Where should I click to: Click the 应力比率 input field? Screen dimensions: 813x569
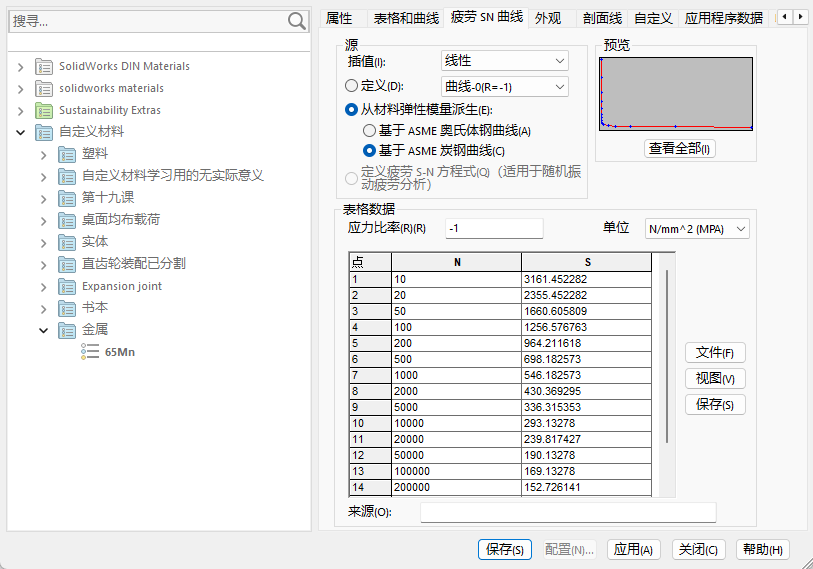493,229
